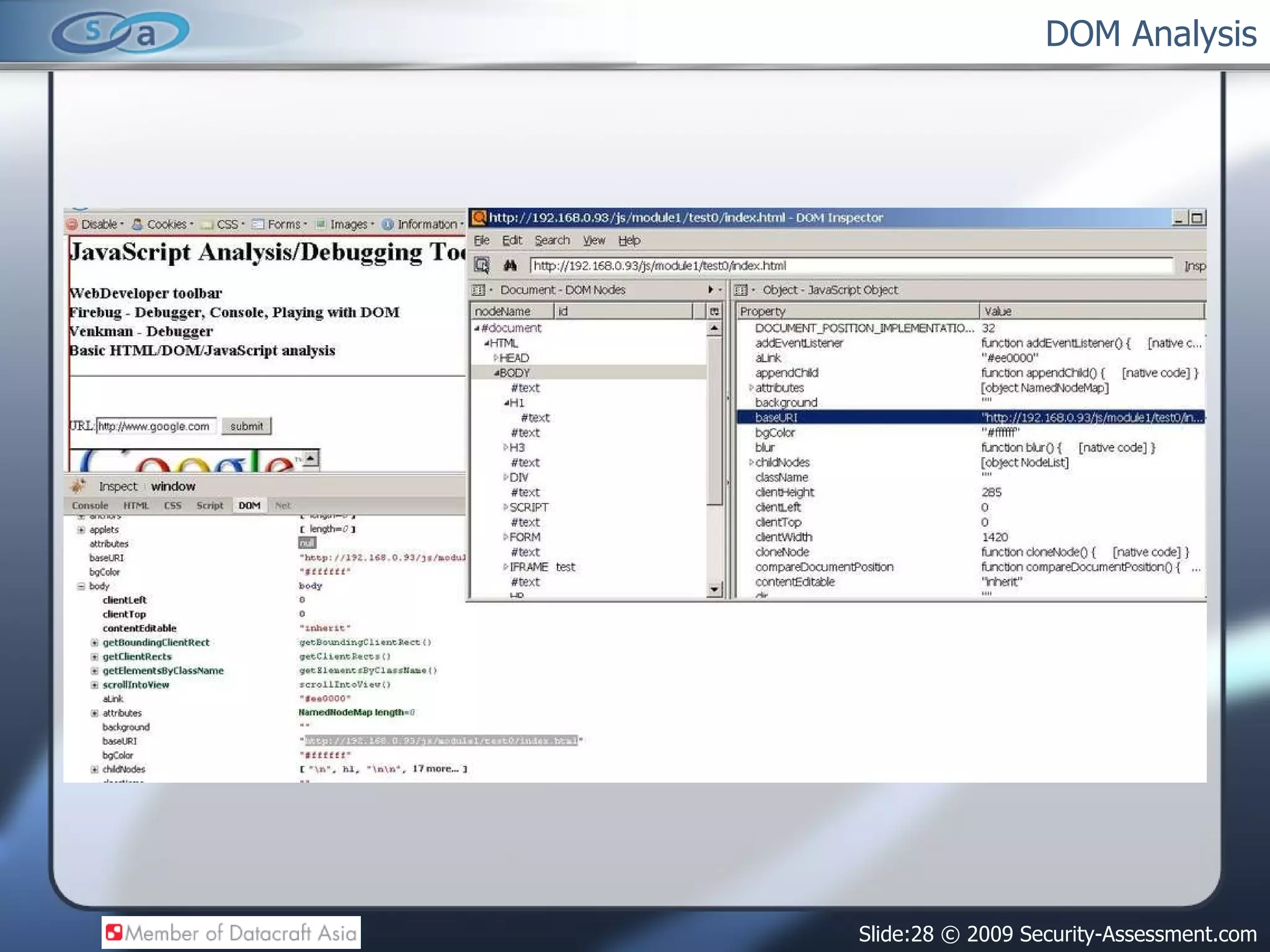Collapse the H1 node in DOM tree
This screenshot has height=952, width=1270.
(x=506, y=403)
